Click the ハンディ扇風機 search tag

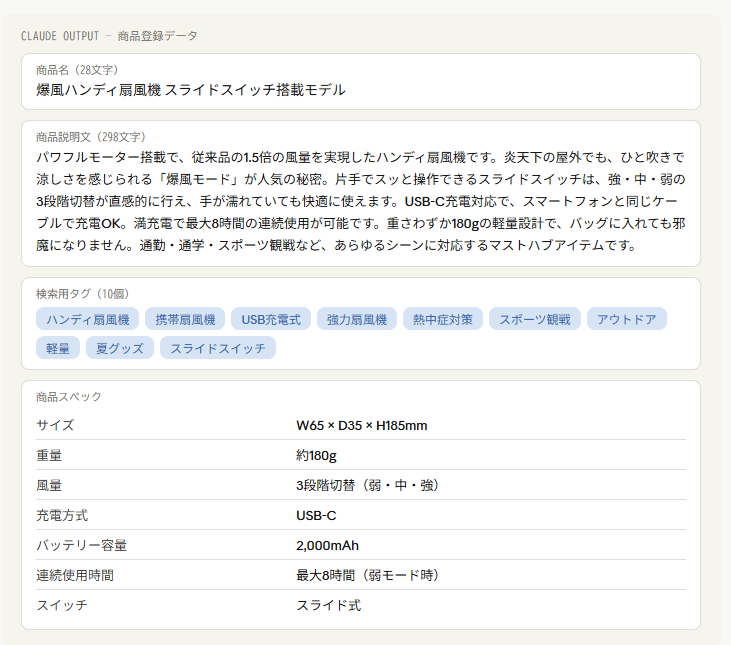click(x=87, y=319)
